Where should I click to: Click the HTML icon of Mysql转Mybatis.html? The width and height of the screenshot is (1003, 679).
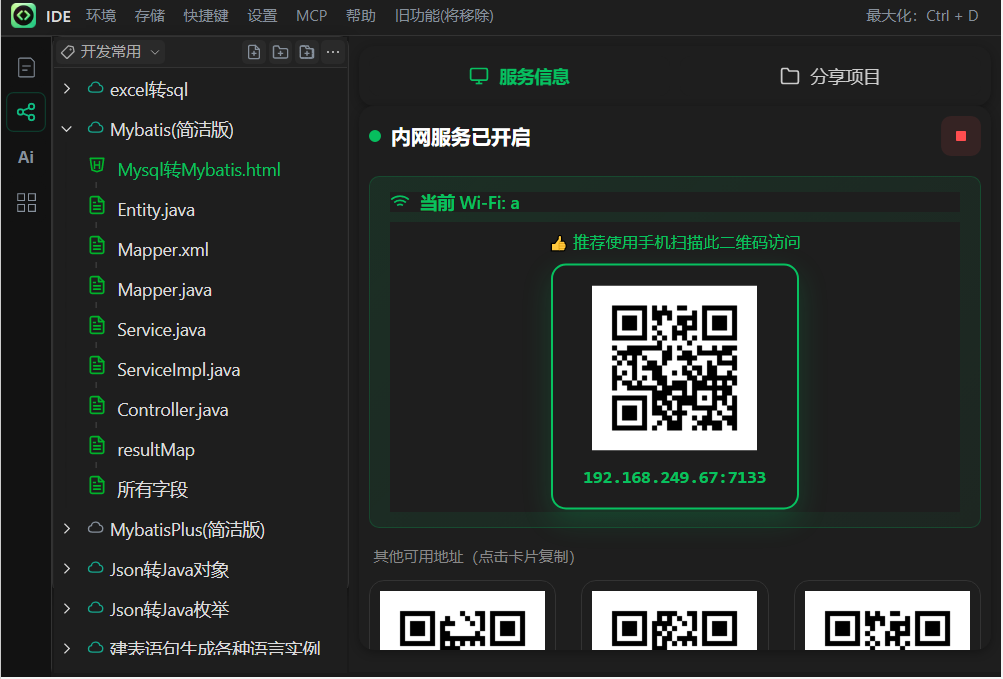click(x=97, y=166)
